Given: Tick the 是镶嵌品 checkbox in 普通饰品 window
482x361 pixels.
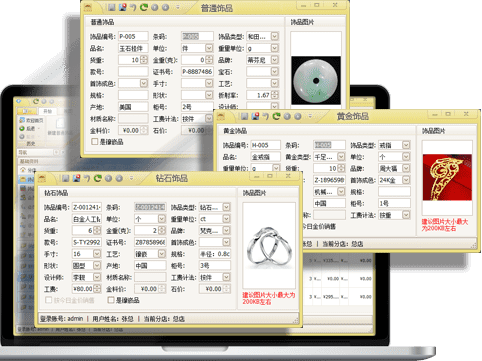Looking at the screenshot, I should (x=95, y=142).
